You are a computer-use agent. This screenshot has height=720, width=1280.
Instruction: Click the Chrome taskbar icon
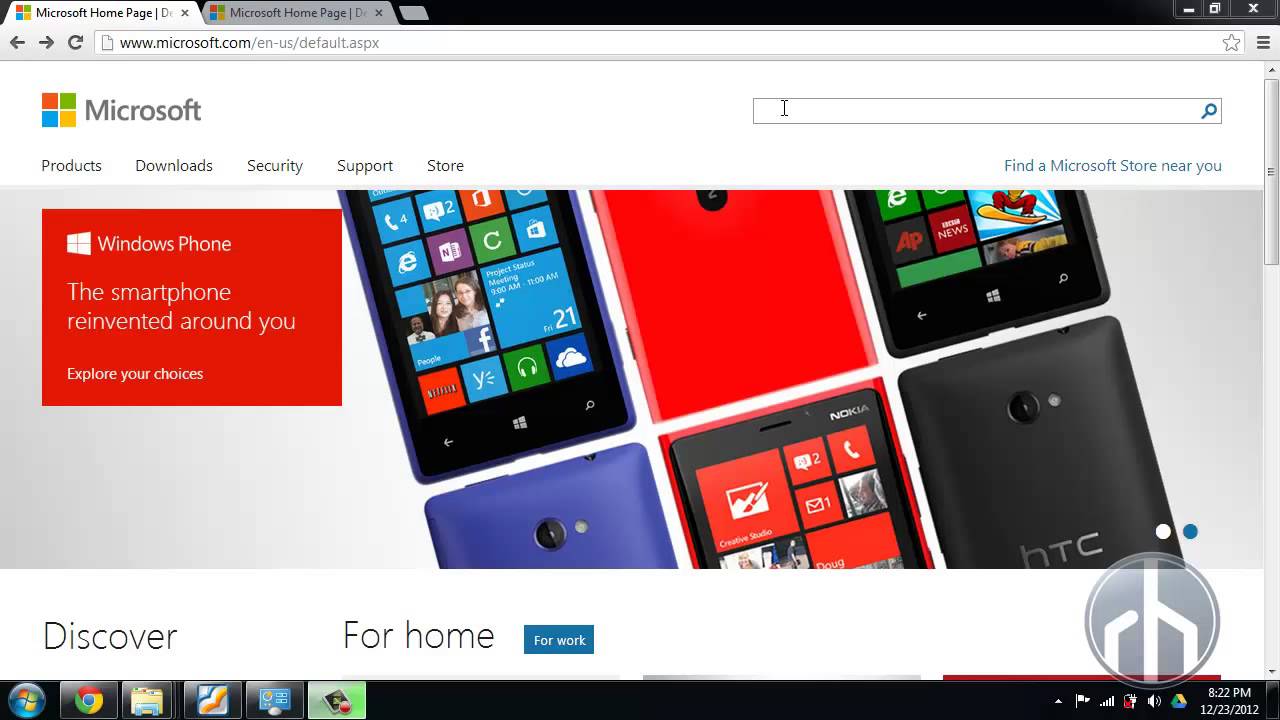click(x=88, y=701)
